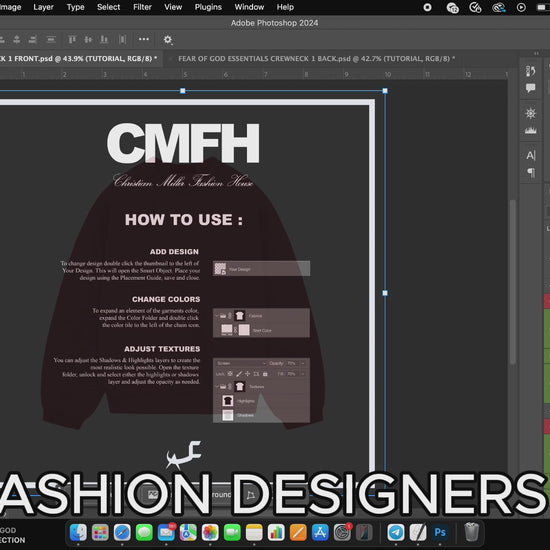Click Distribute vertically icon in options bar

tap(51, 40)
